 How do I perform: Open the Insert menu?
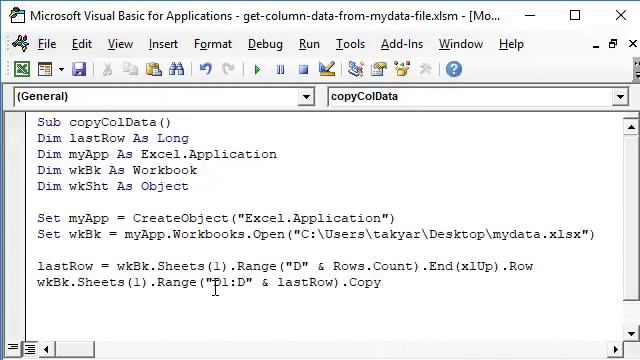163,44
